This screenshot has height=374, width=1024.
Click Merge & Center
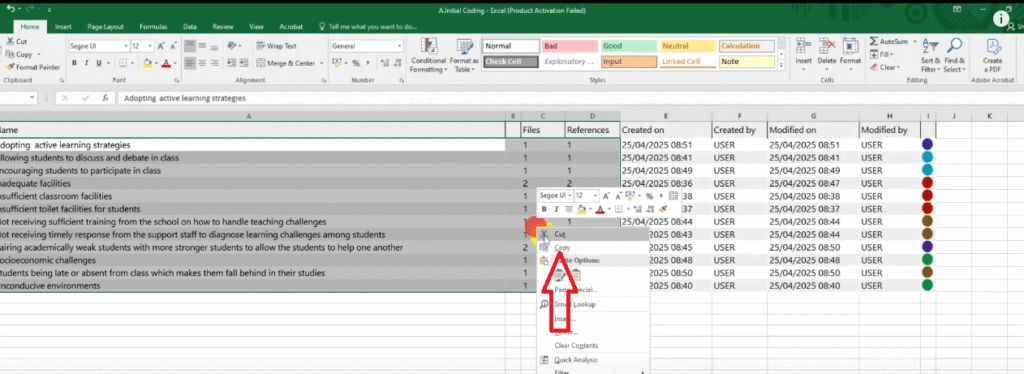[x=285, y=63]
